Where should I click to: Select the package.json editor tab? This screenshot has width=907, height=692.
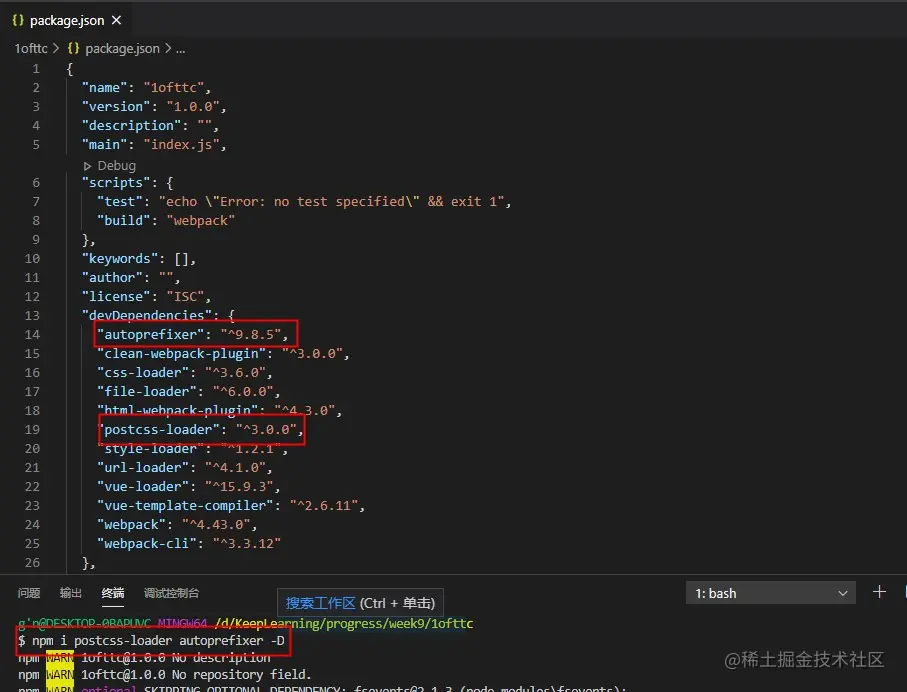click(x=66, y=20)
